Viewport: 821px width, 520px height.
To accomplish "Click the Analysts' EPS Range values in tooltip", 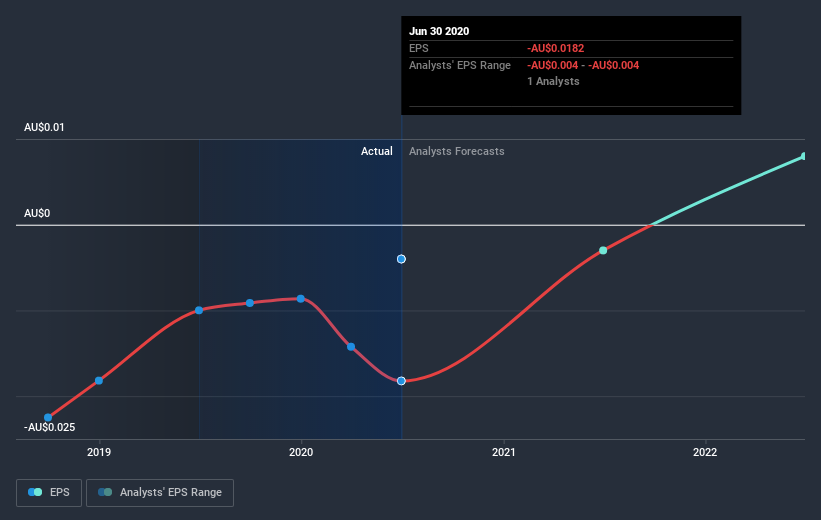I will point(583,65).
